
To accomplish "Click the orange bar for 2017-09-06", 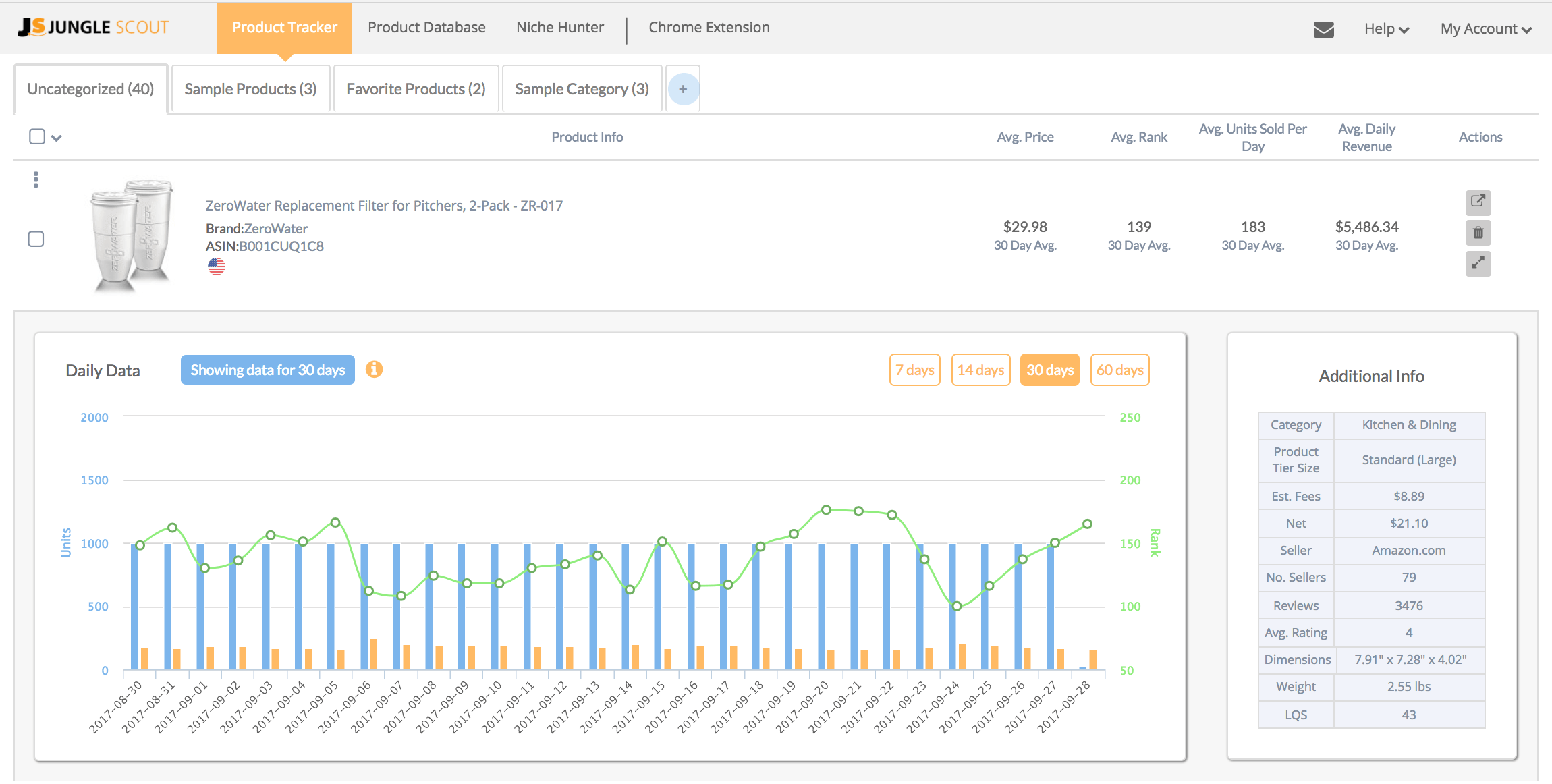I will (x=373, y=654).
